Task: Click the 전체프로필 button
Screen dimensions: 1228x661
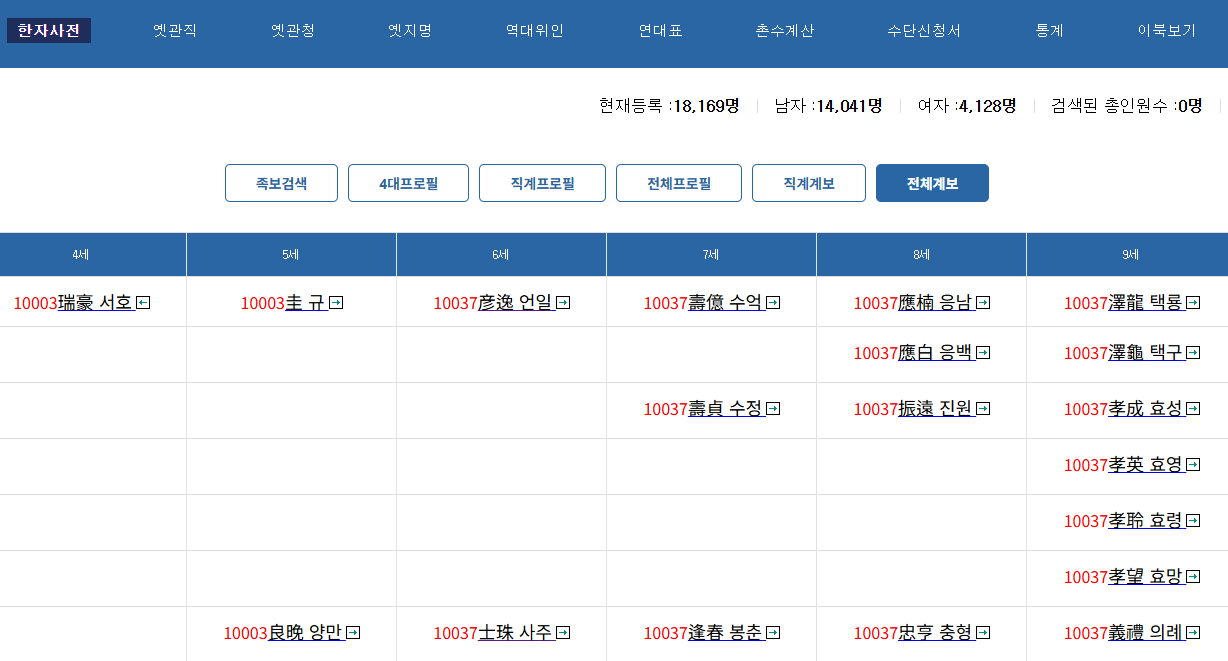Action: point(679,183)
